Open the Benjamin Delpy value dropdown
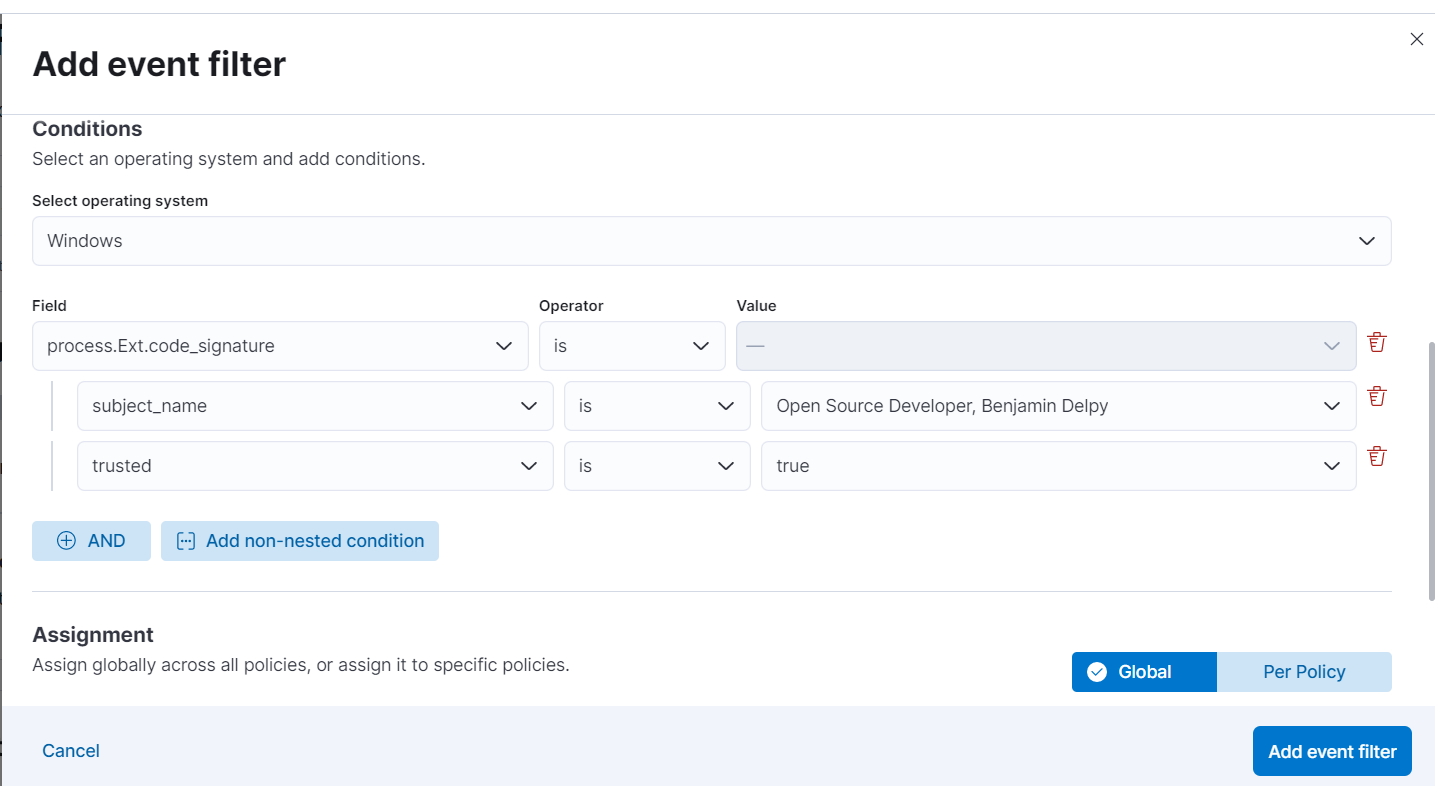Screen dimensions: 1435x786 pos(1057,406)
